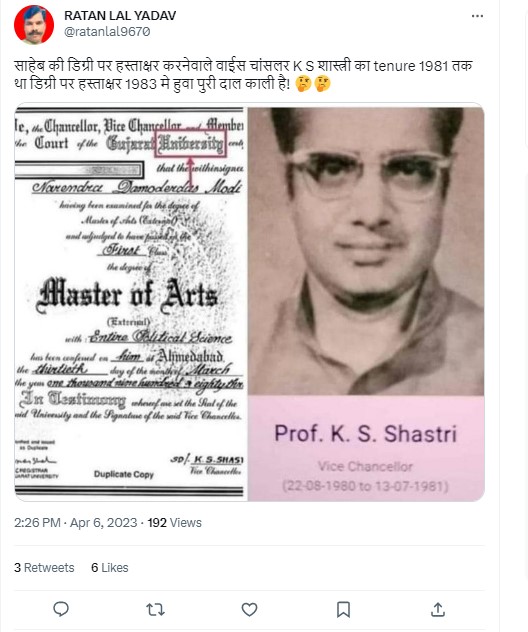Viewport: 528px width, 632px height.
Task: Click the Duplicate Copy label on certificate
Action: (x=124, y=474)
